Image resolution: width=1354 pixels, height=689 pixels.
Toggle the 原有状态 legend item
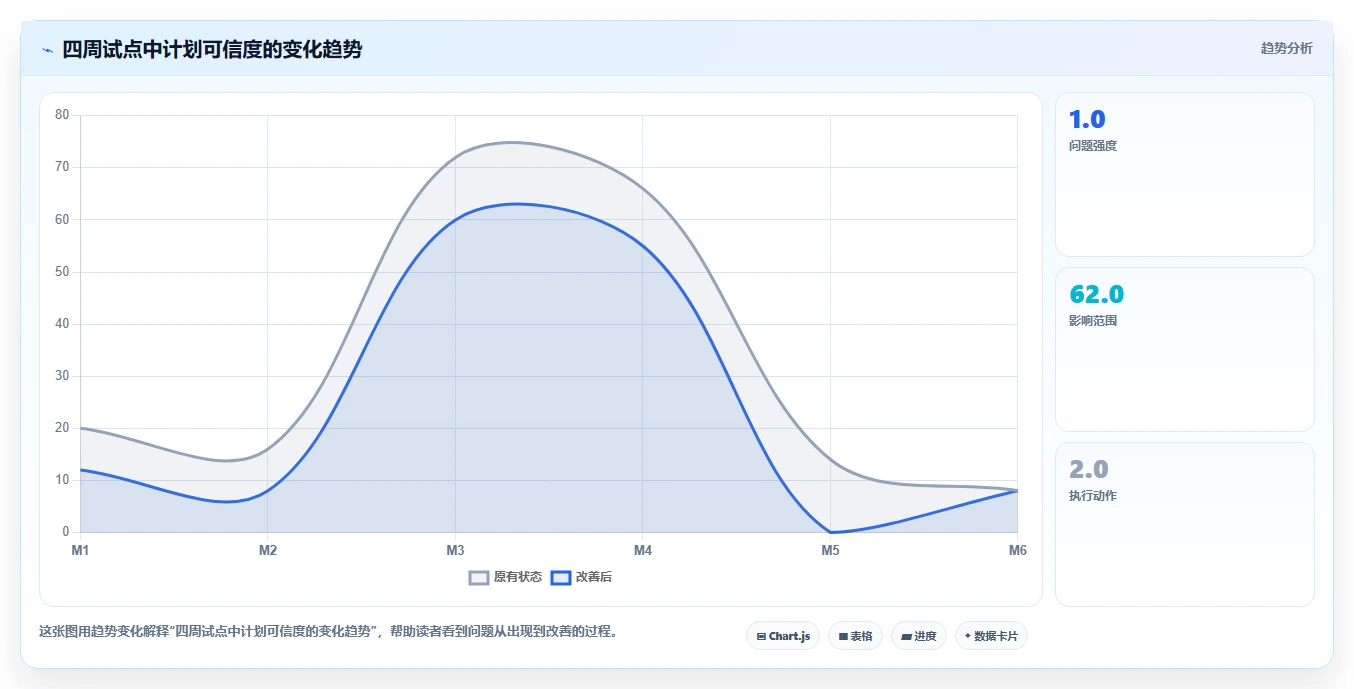[x=506, y=577]
